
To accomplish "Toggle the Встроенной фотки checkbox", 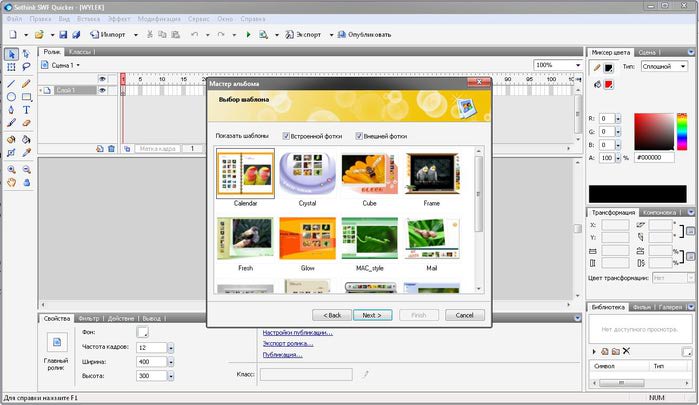I will [x=286, y=136].
